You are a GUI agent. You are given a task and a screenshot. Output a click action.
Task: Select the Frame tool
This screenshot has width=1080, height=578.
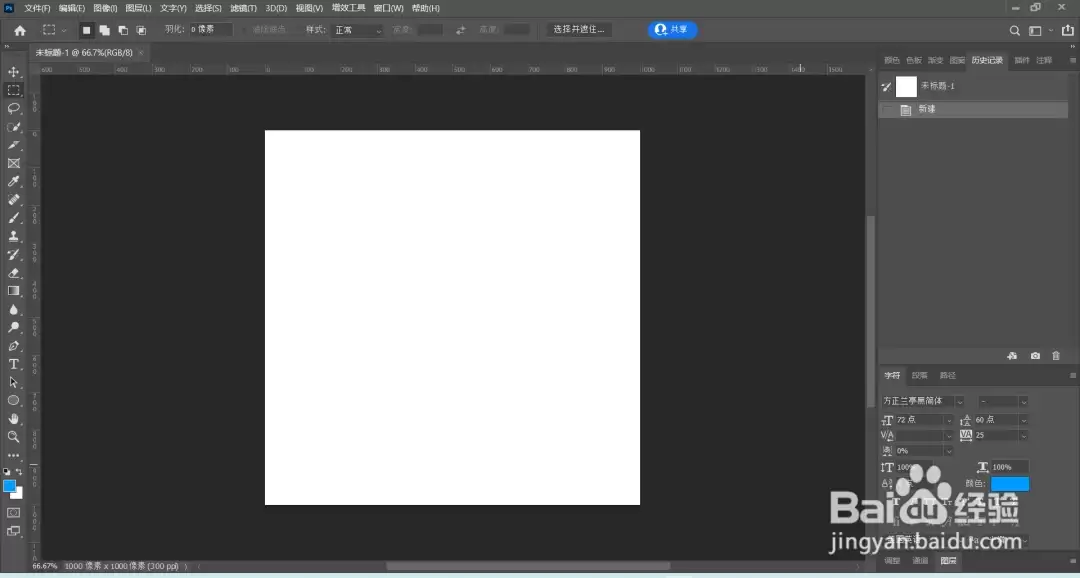[x=13, y=163]
